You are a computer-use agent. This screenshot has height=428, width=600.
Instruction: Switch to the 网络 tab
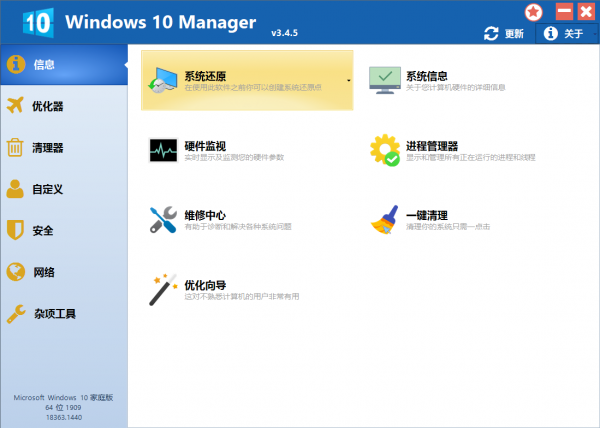point(44,272)
